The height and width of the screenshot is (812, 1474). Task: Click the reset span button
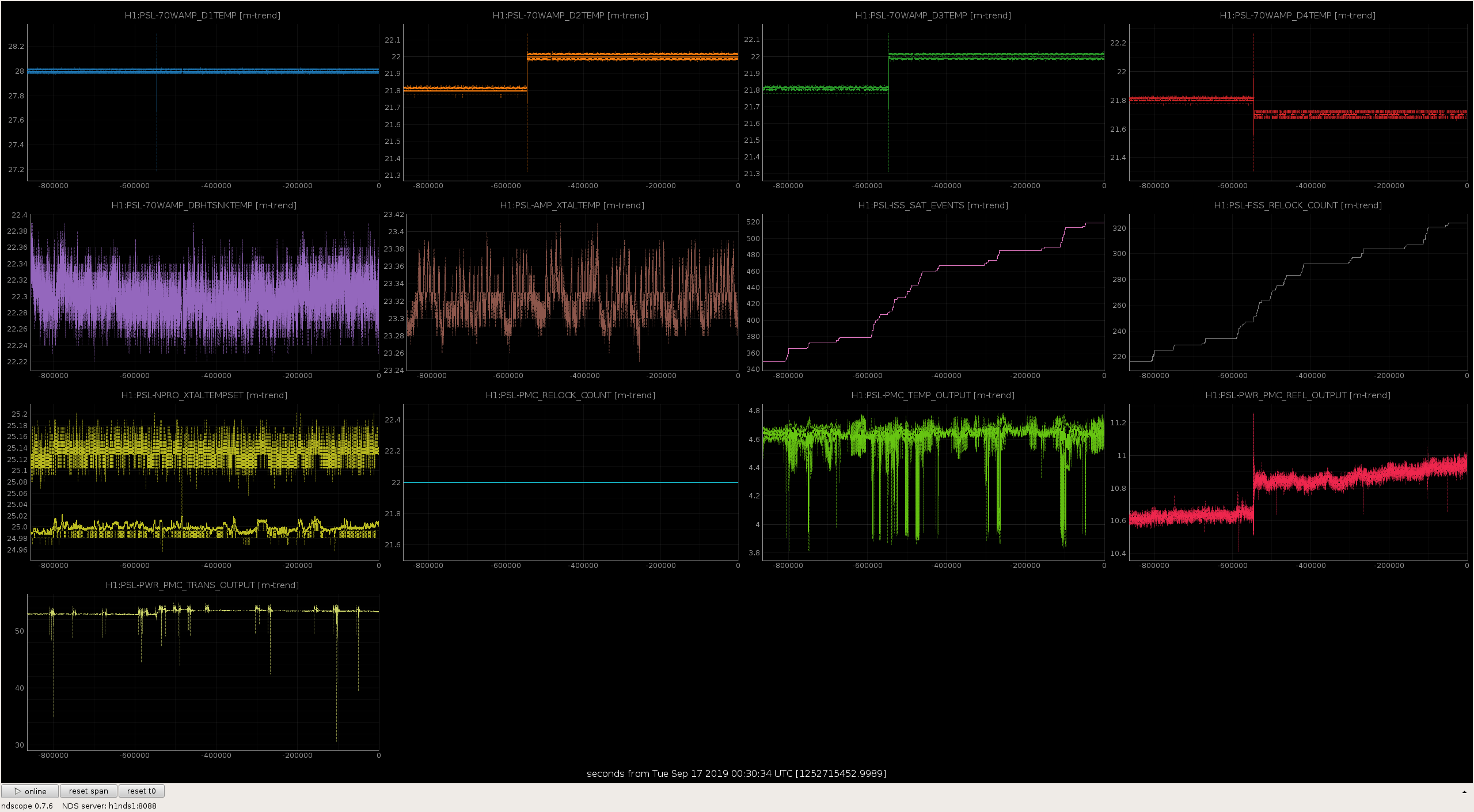(89, 791)
